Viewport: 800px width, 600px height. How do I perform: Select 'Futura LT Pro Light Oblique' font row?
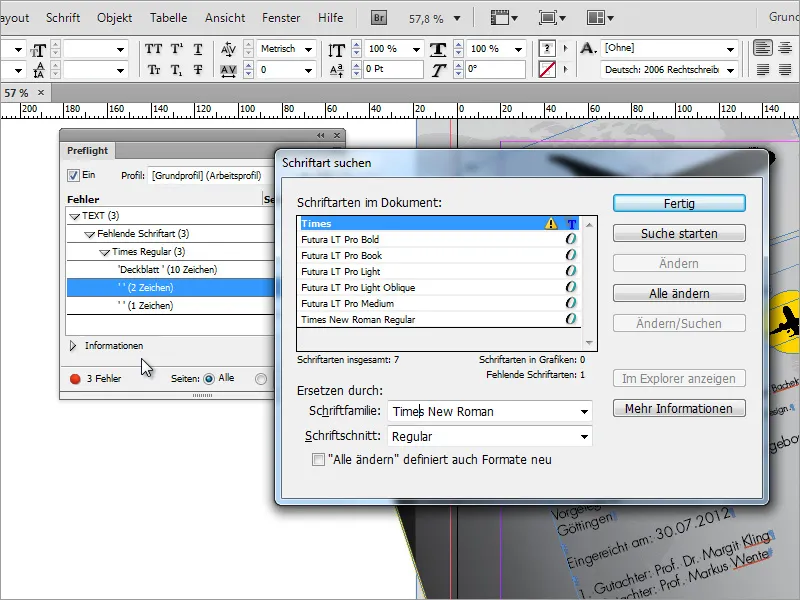pyautogui.click(x=439, y=287)
